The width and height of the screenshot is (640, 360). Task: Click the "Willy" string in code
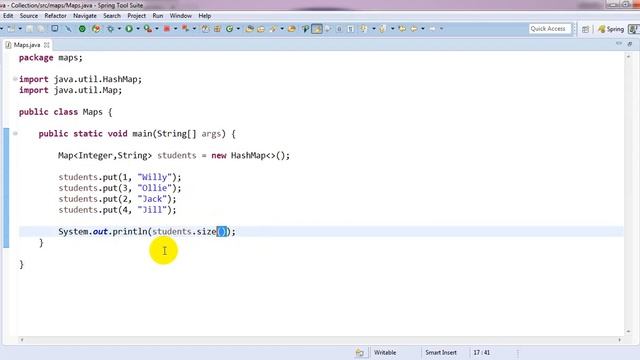154,177
